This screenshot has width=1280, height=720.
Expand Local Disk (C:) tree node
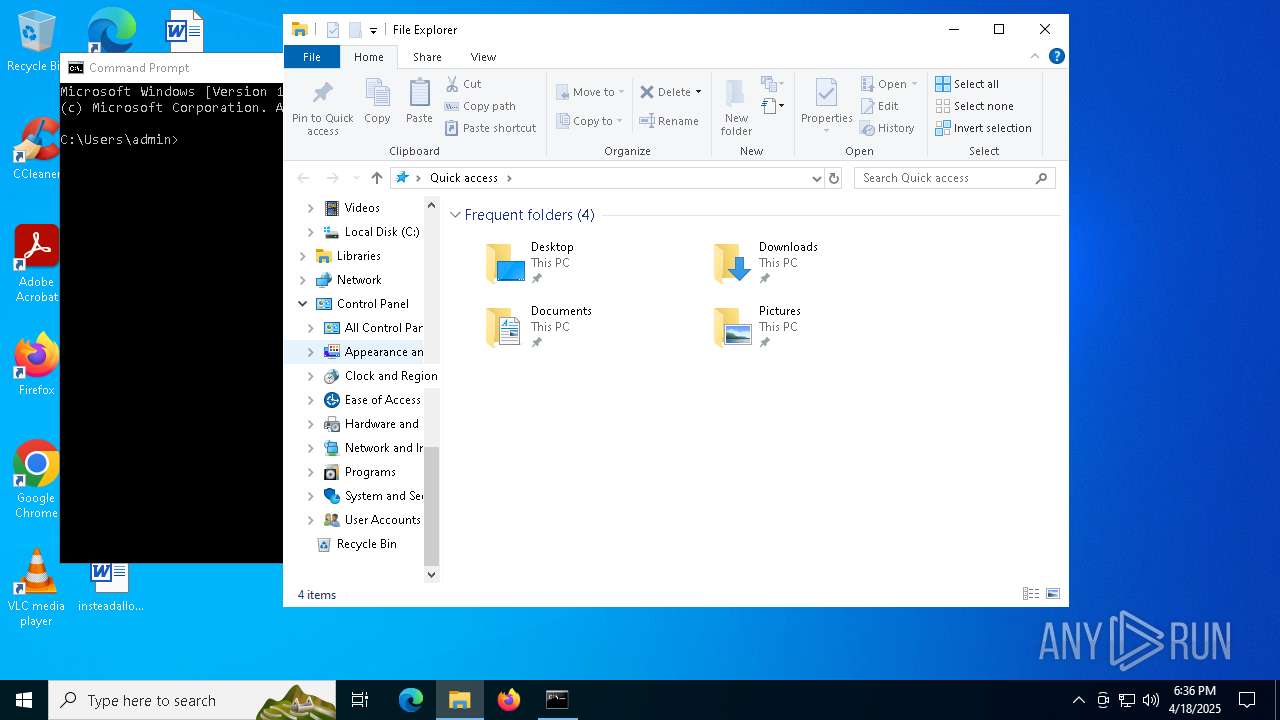click(x=311, y=232)
